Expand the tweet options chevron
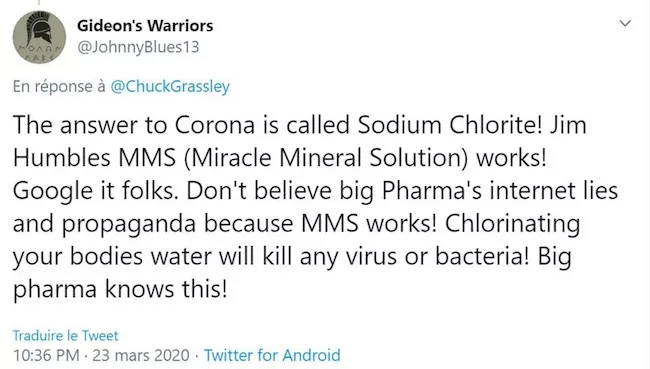This screenshot has width=650, height=369. pos(625,23)
